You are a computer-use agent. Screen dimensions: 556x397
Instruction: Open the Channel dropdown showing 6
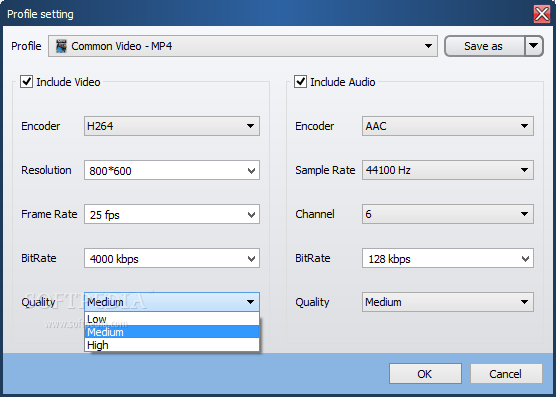(447, 214)
